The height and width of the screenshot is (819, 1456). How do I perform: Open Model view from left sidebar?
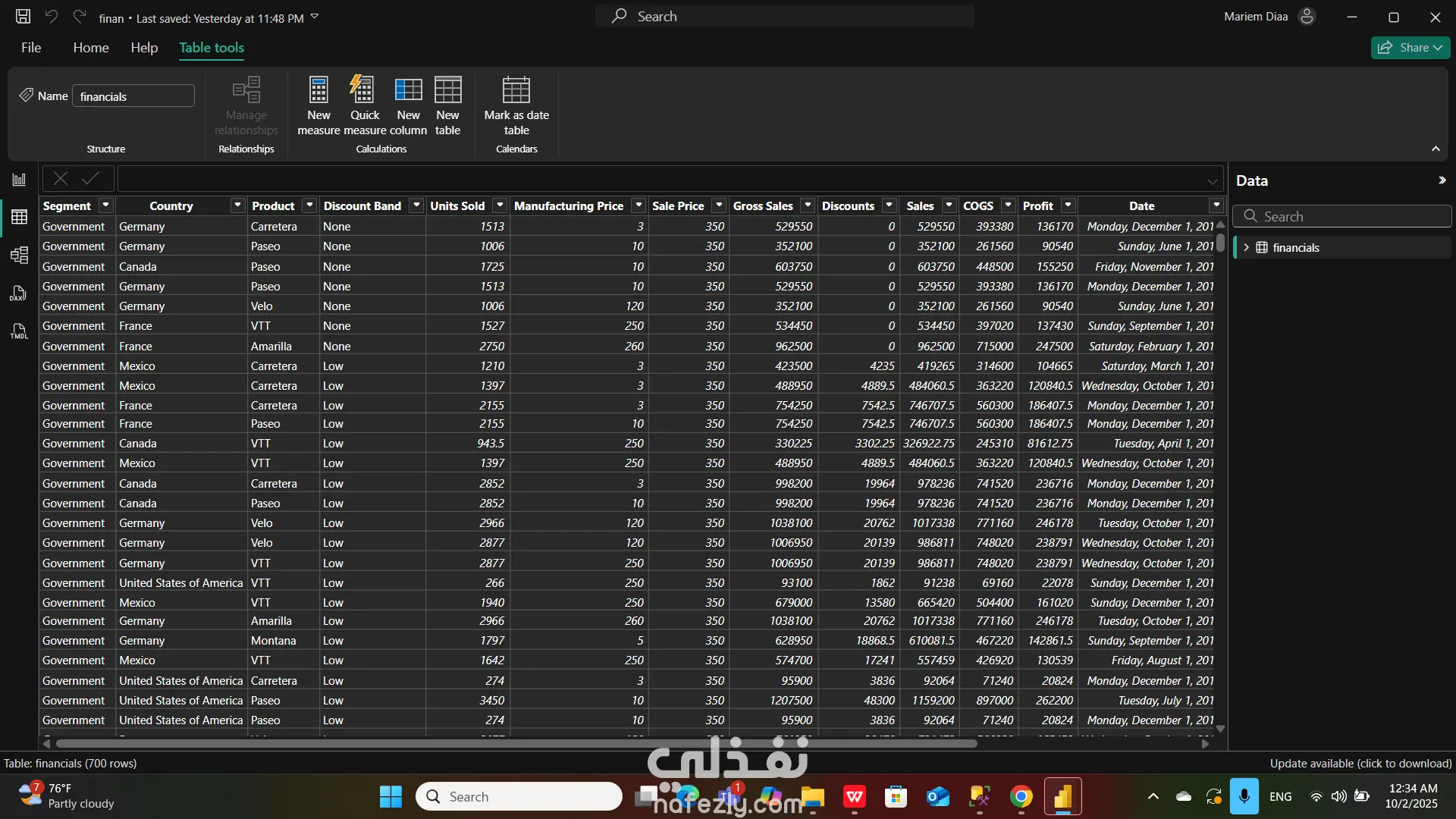point(19,255)
